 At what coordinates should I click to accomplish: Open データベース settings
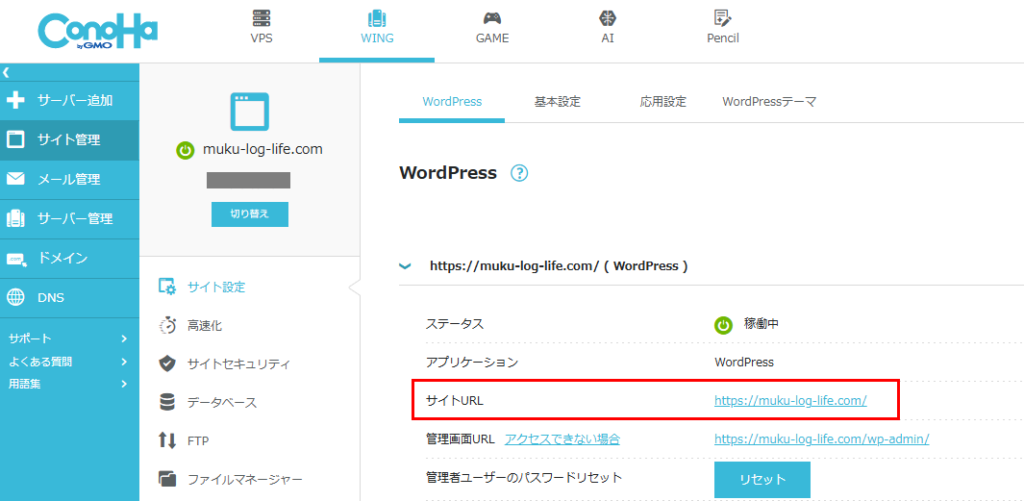tap(222, 402)
